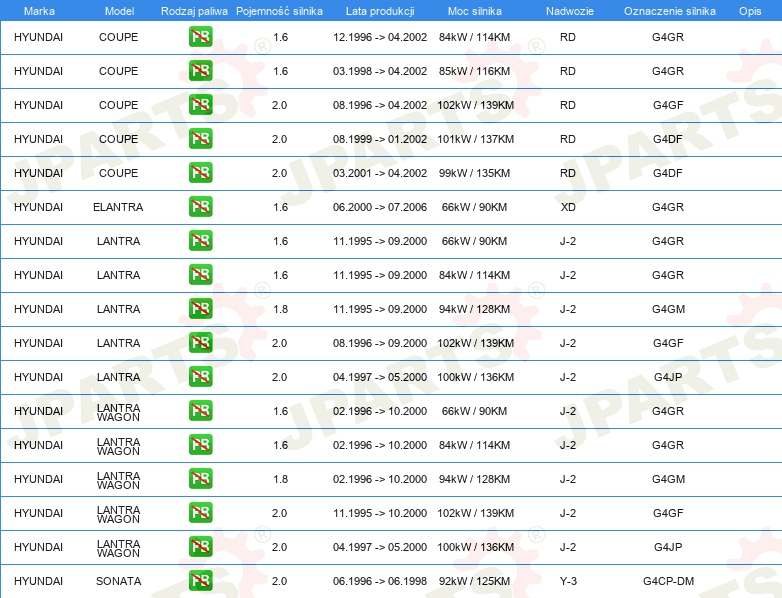The image size is (782, 598).
Task: Click the Pojemność silnika column header
Action: click(279, 11)
